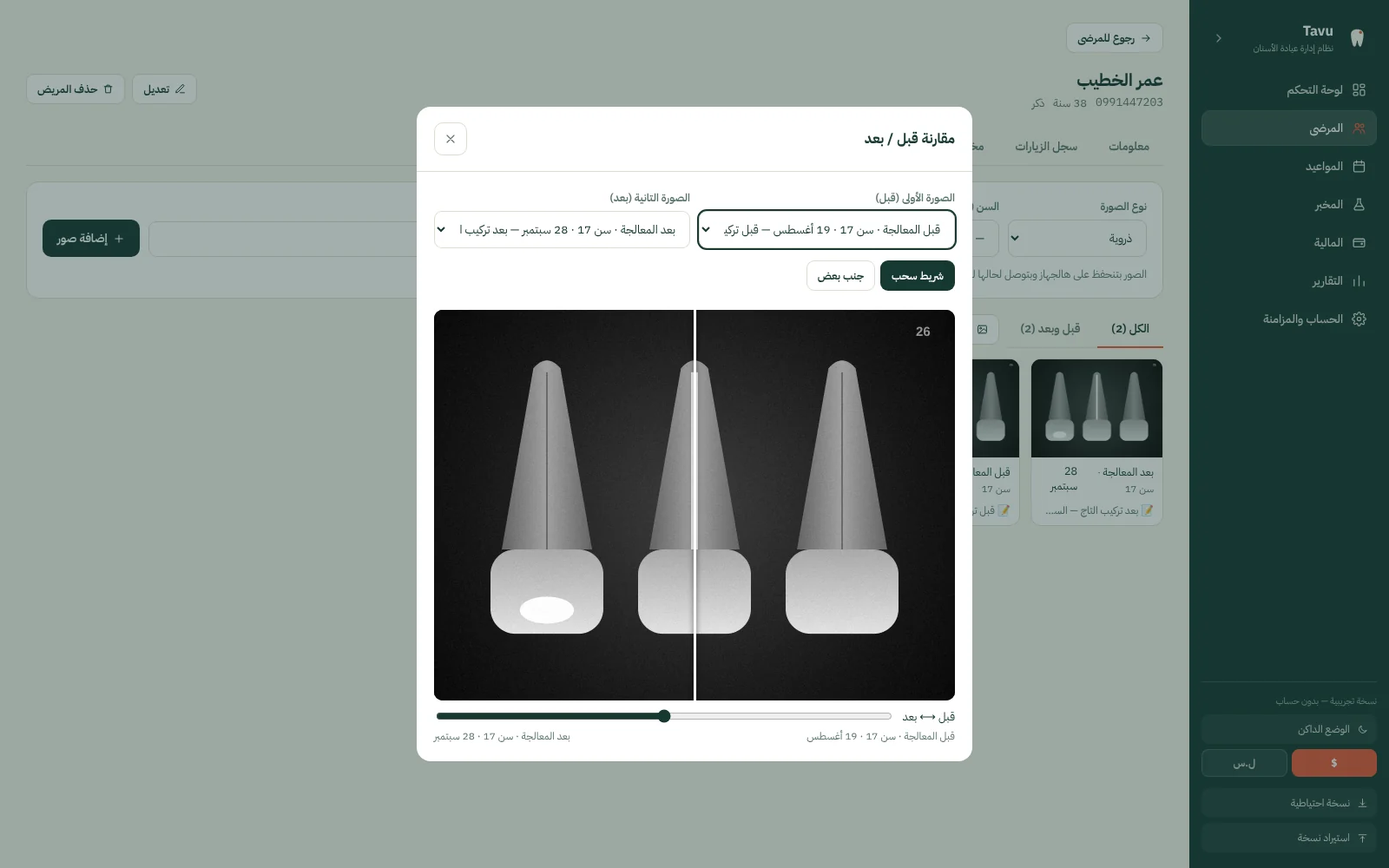Open the partially hidden السن dropdown
This screenshot has width=1389, height=868.
(985, 239)
